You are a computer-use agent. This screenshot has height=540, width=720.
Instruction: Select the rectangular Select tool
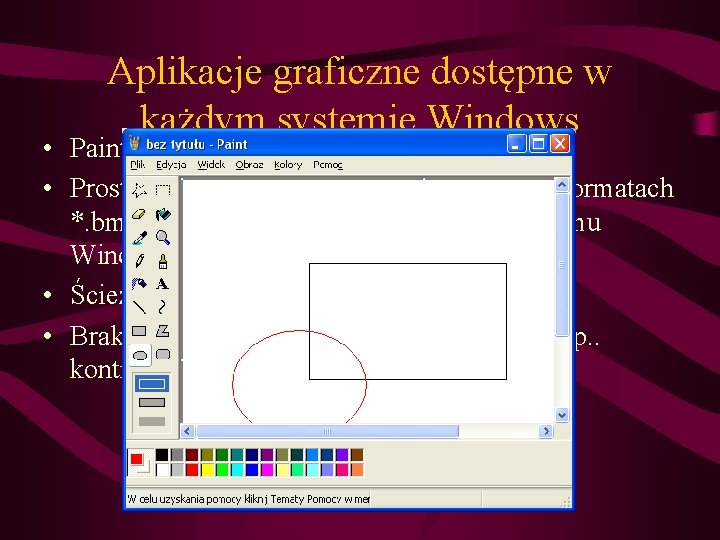coord(163,190)
